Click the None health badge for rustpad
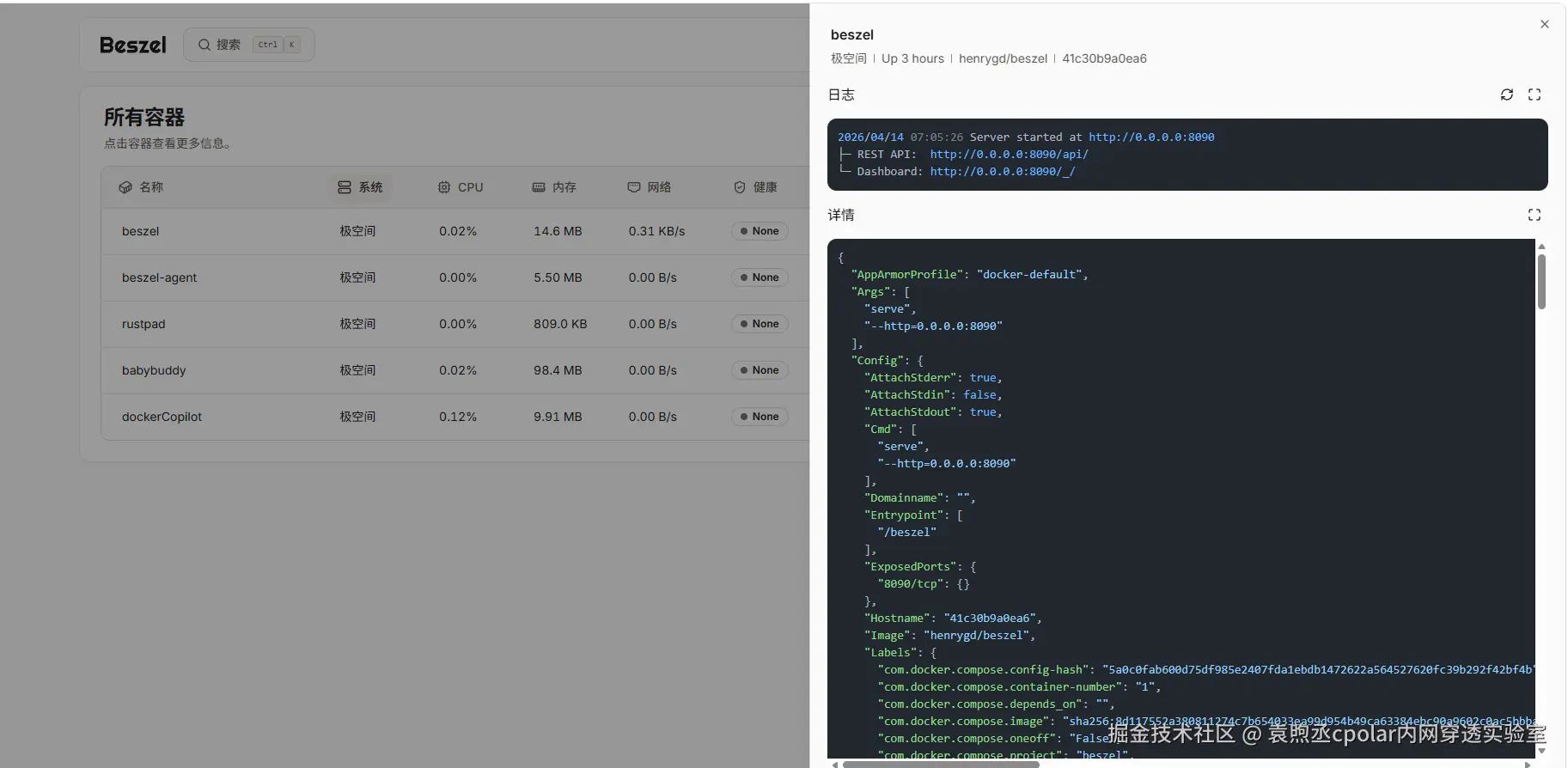Viewport: 1568px width, 768px height. point(760,324)
